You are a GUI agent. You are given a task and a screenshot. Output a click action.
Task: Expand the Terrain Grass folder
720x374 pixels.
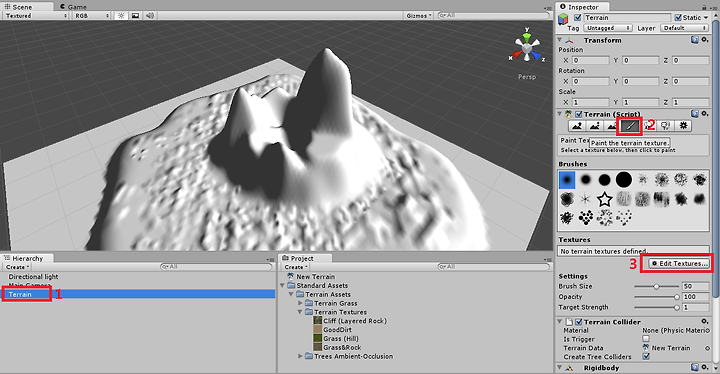300,303
